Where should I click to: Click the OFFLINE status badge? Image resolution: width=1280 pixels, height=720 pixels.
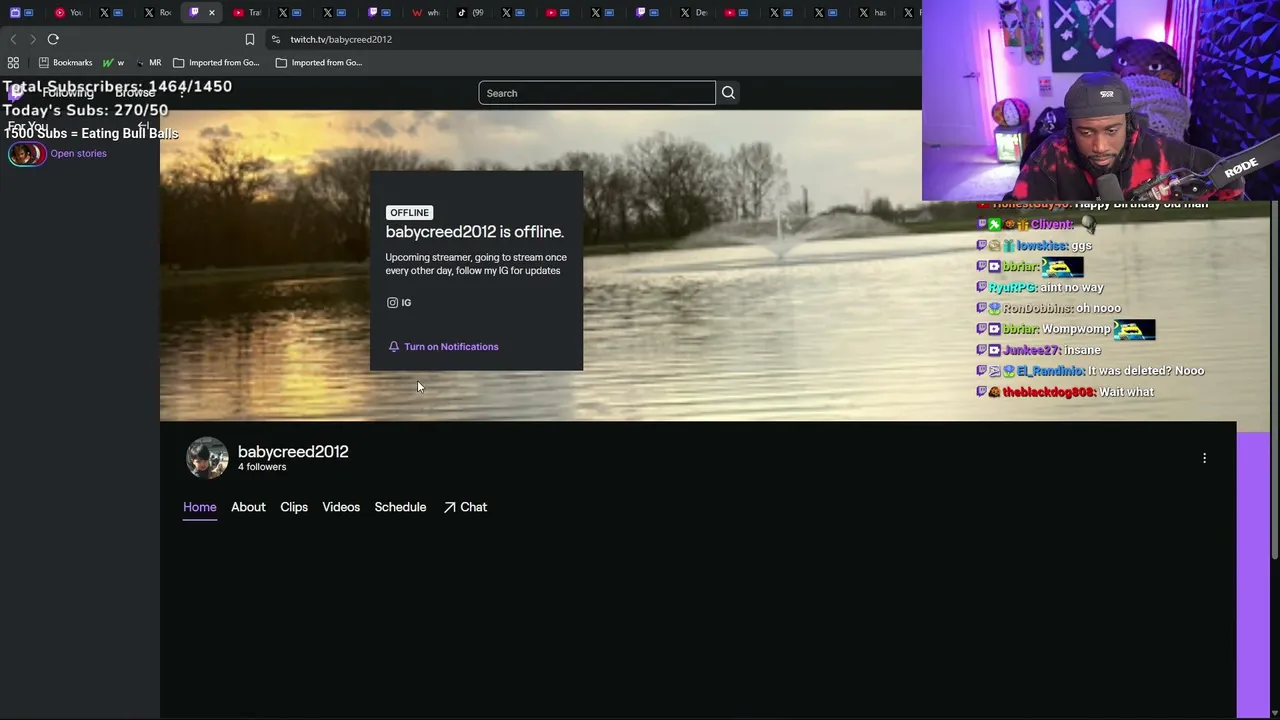(x=409, y=212)
